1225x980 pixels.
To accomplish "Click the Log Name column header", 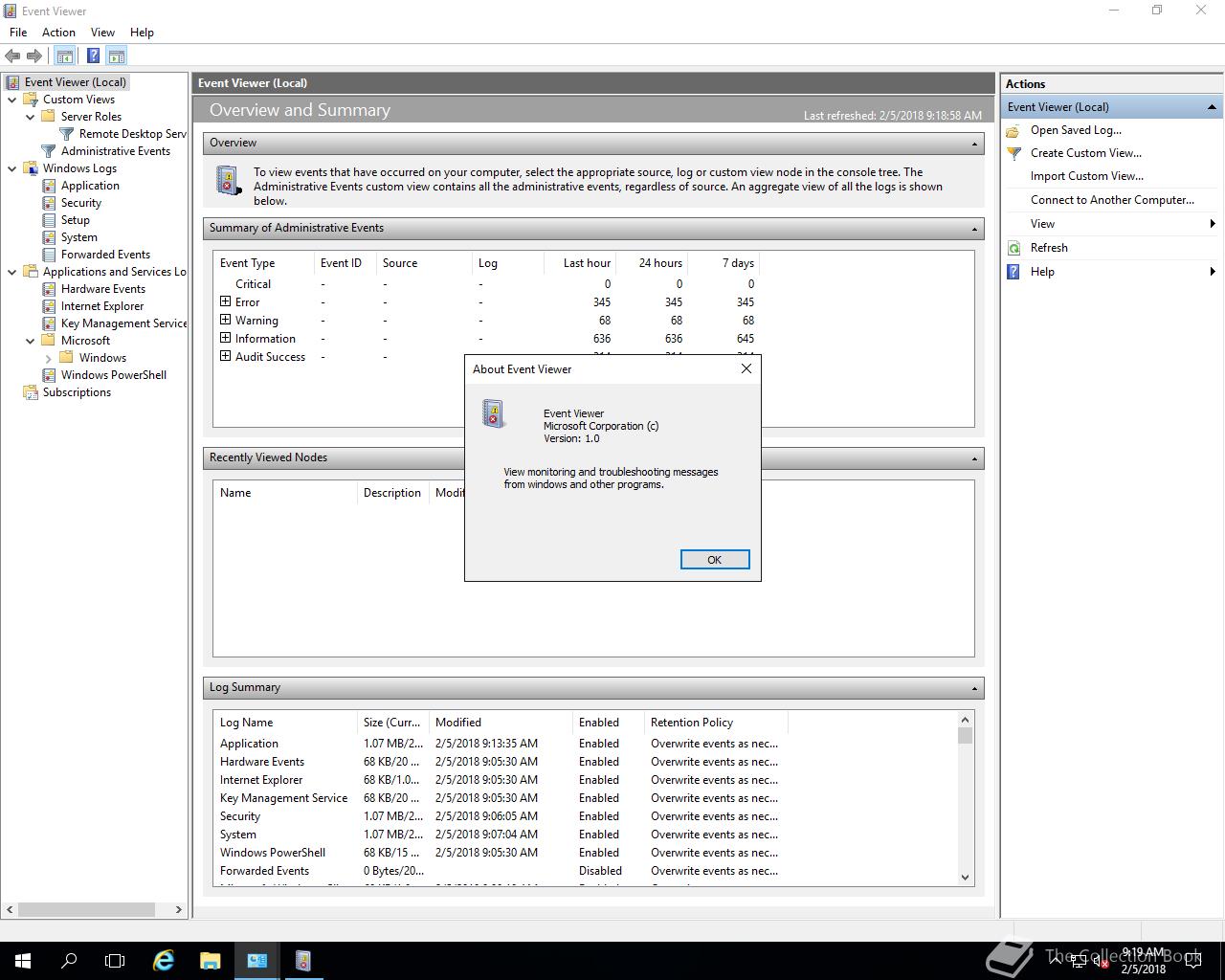I will (285, 723).
